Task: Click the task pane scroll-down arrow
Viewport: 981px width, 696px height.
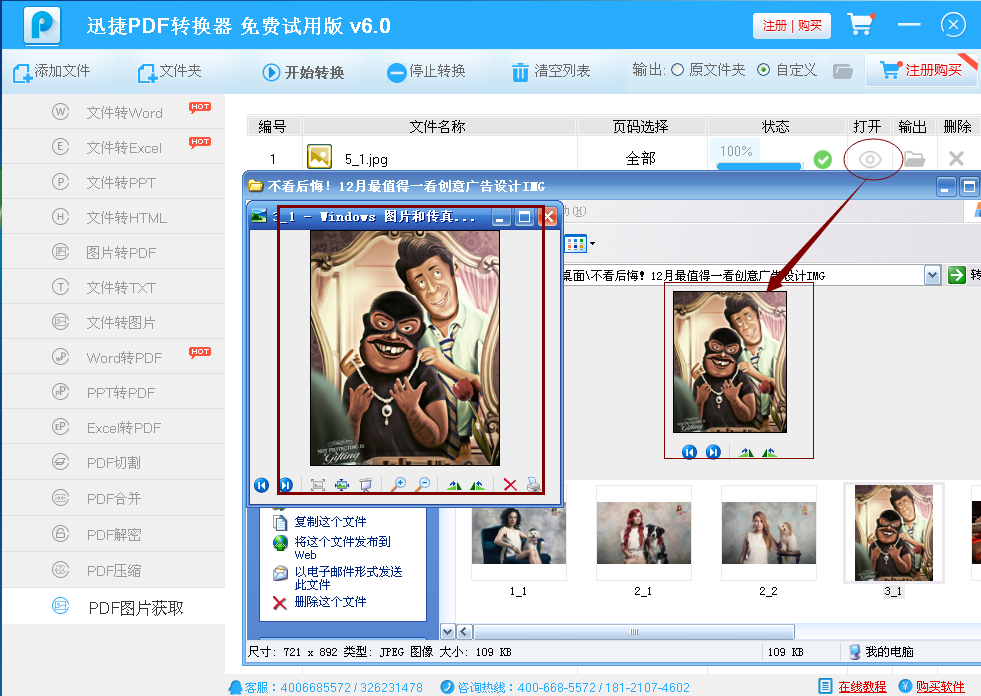Action: (x=447, y=631)
